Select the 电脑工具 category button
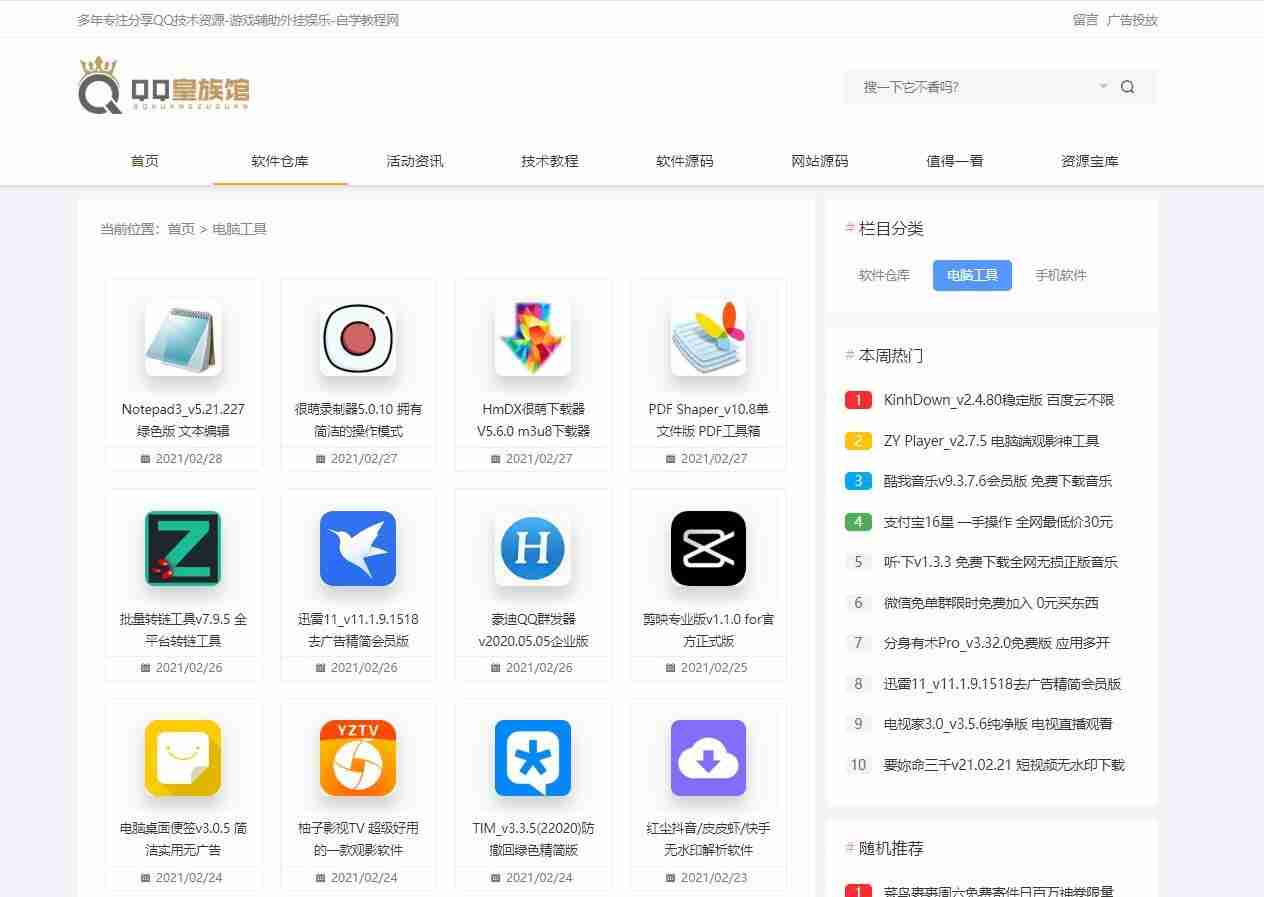 point(972,275)
